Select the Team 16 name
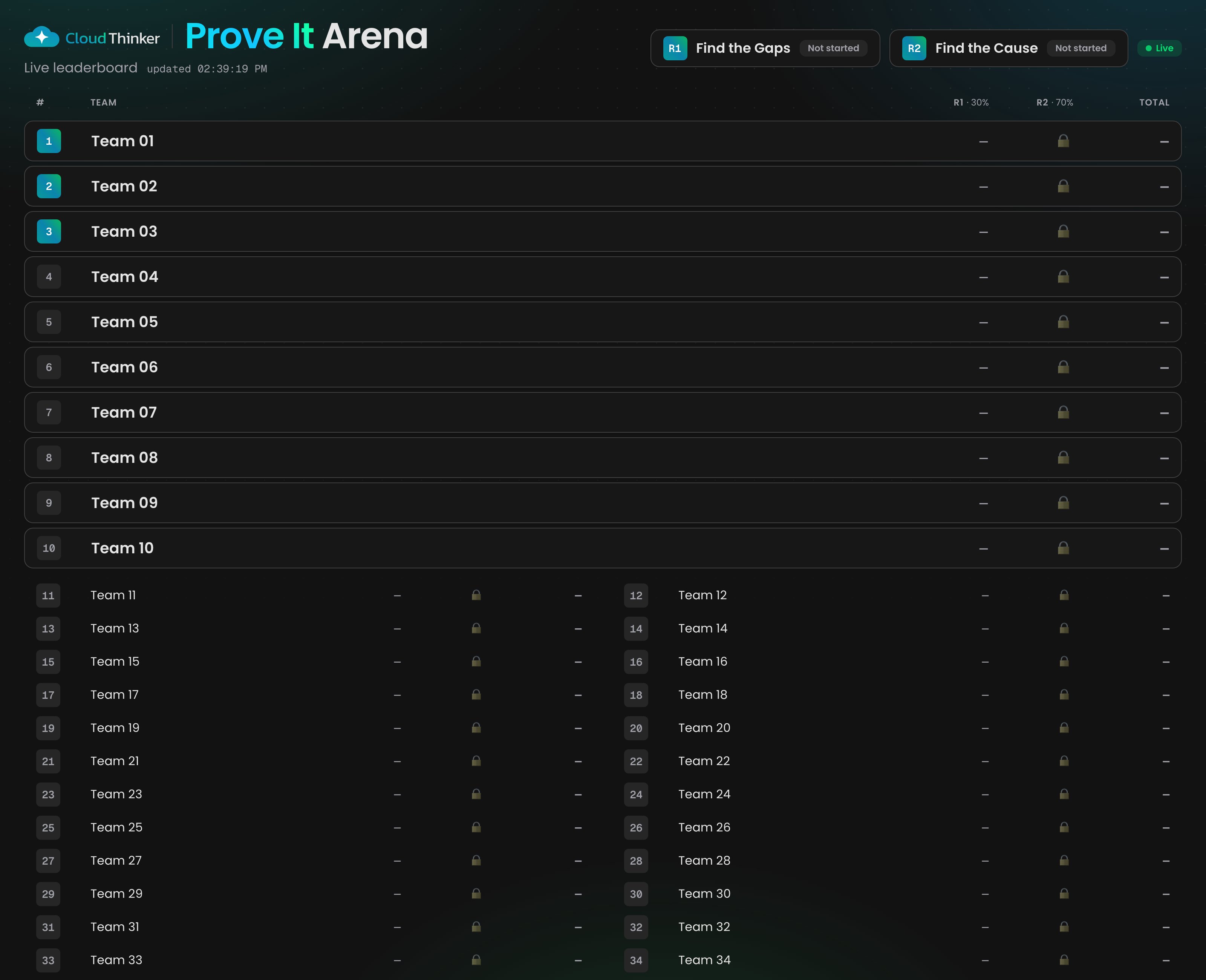The width and height of the screenshot is (1206, 980). 702,661
